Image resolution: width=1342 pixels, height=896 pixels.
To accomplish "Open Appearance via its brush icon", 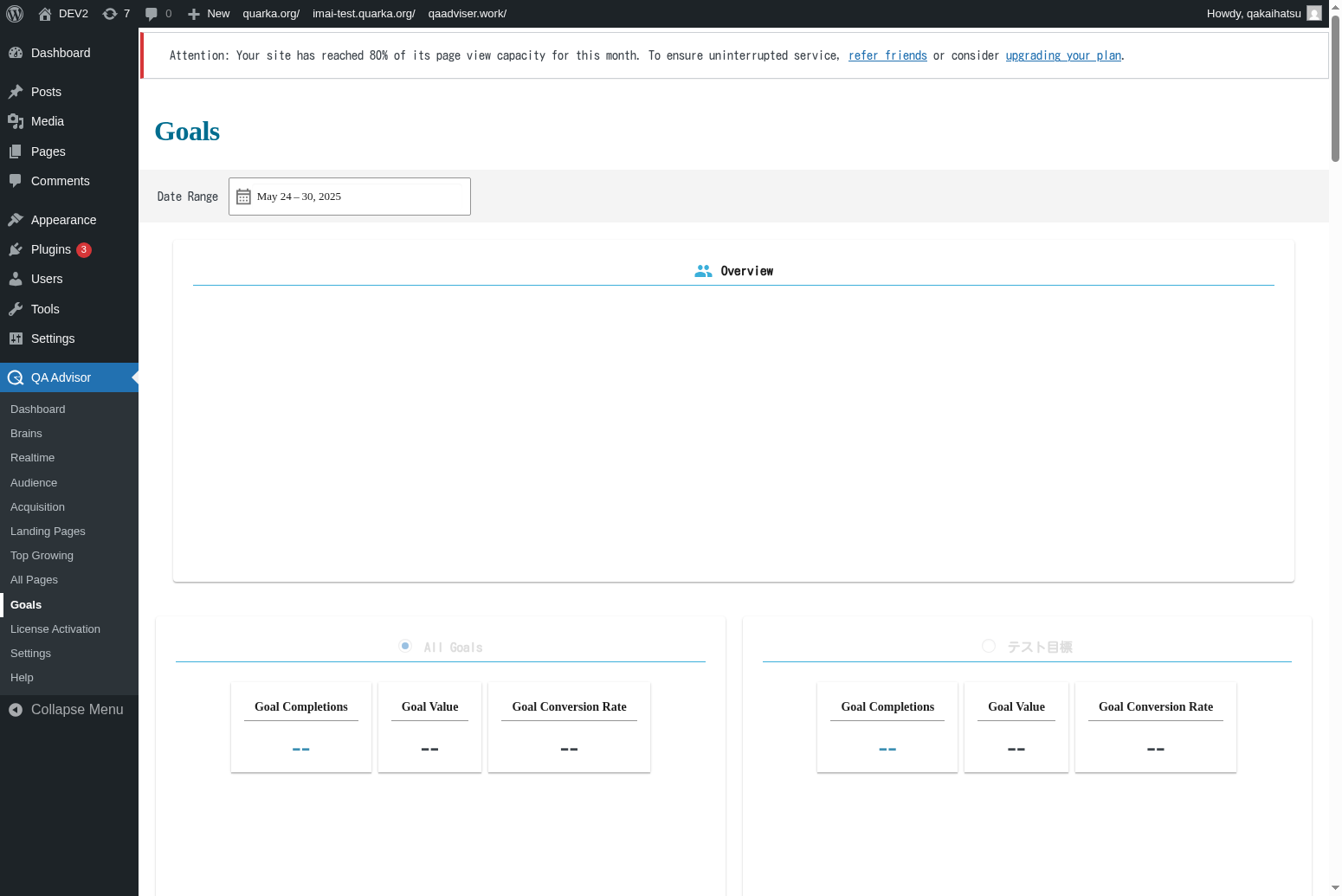I will click(x=16, y=220).
